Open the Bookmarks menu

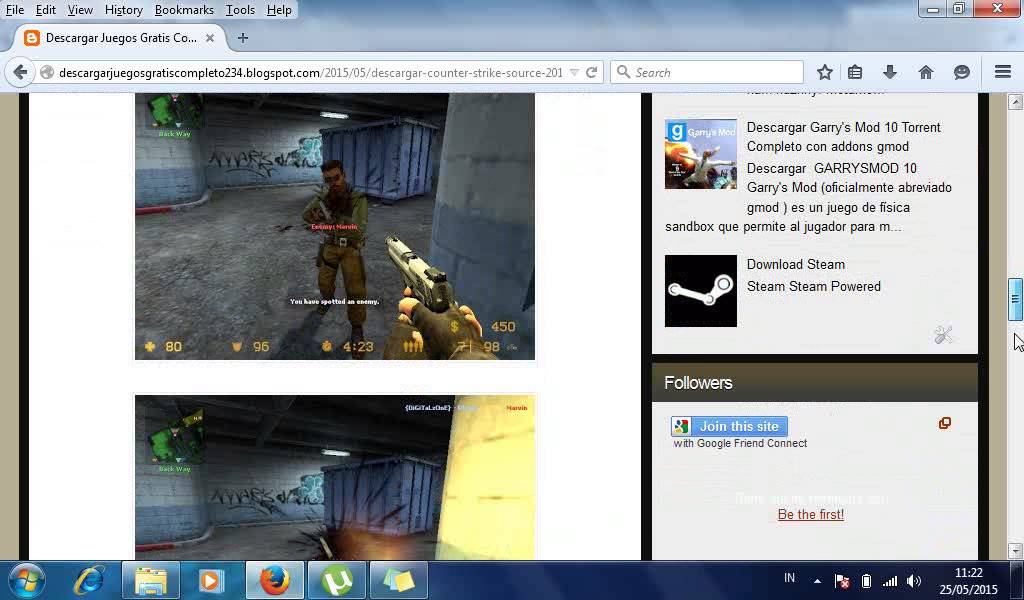184,10
